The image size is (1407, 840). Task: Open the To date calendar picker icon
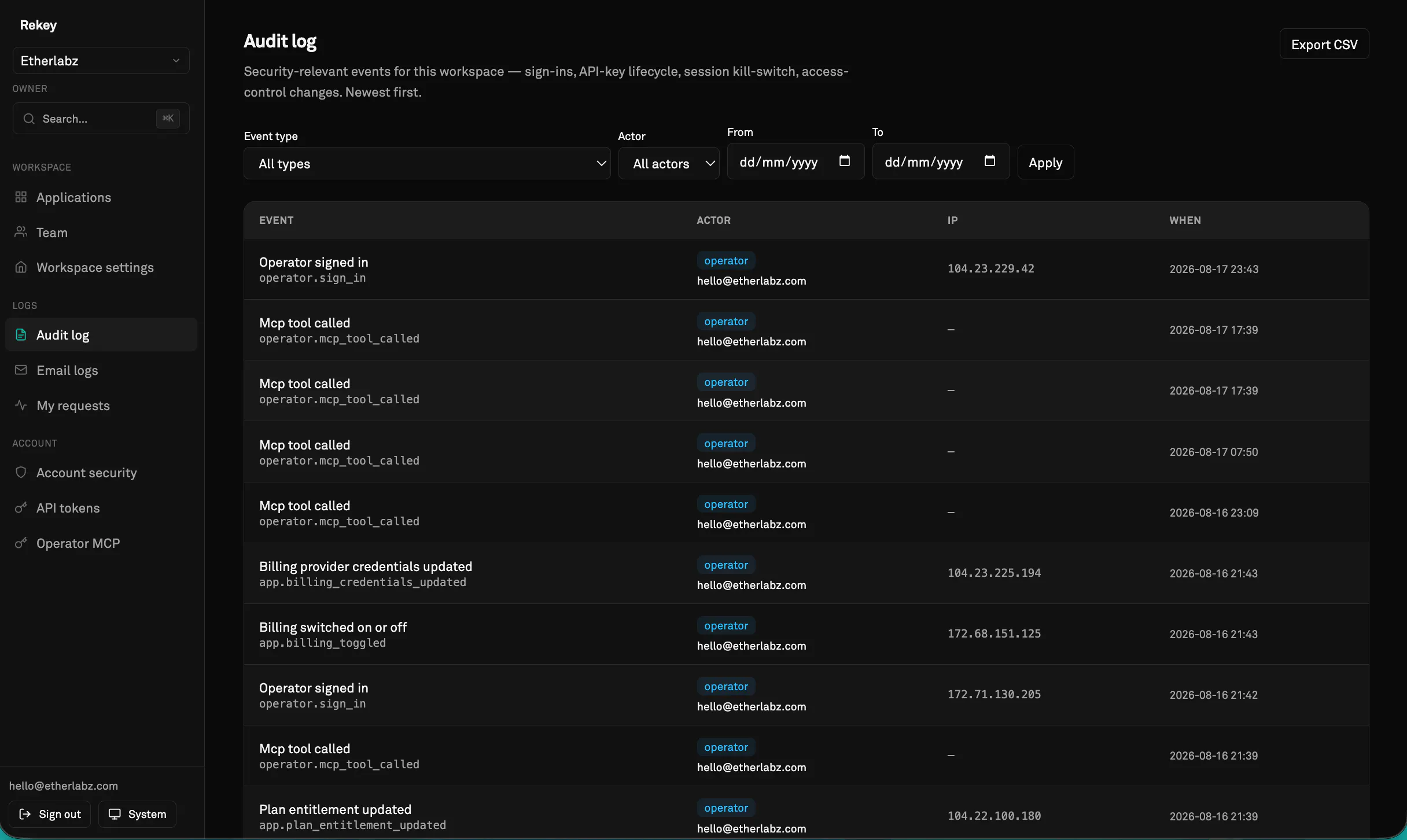point(990,161)
